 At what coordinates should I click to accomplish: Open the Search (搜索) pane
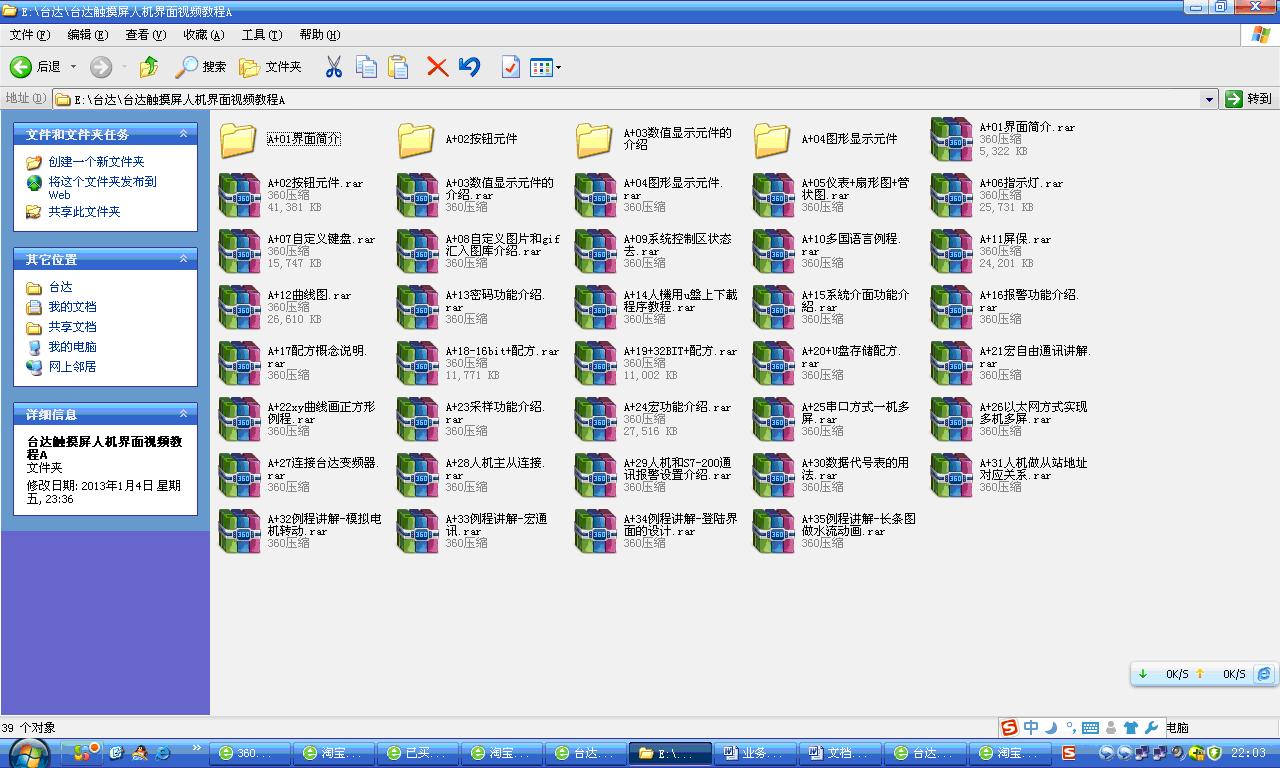tap(201, 67)
